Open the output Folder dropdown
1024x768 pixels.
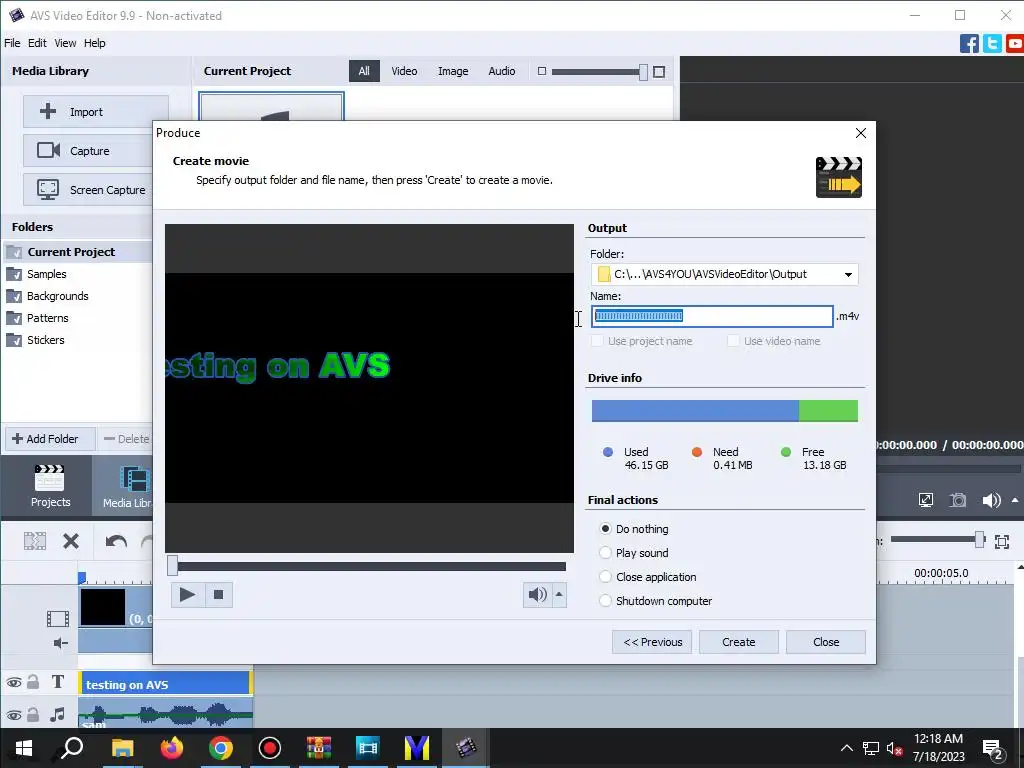pos(848,274)
